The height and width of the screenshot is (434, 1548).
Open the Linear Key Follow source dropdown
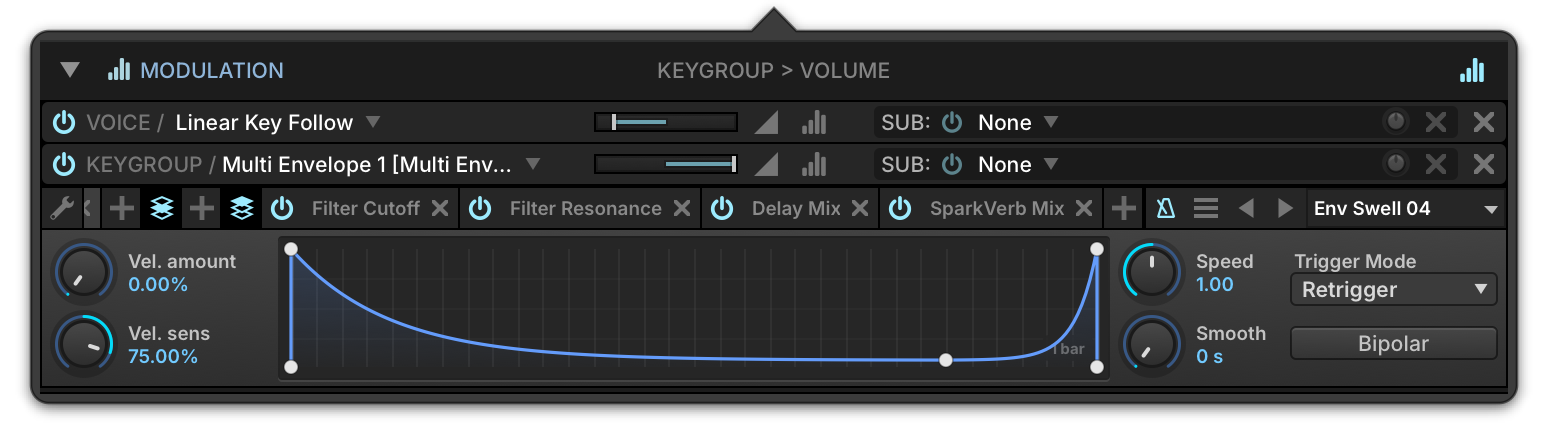click(372, 122)
